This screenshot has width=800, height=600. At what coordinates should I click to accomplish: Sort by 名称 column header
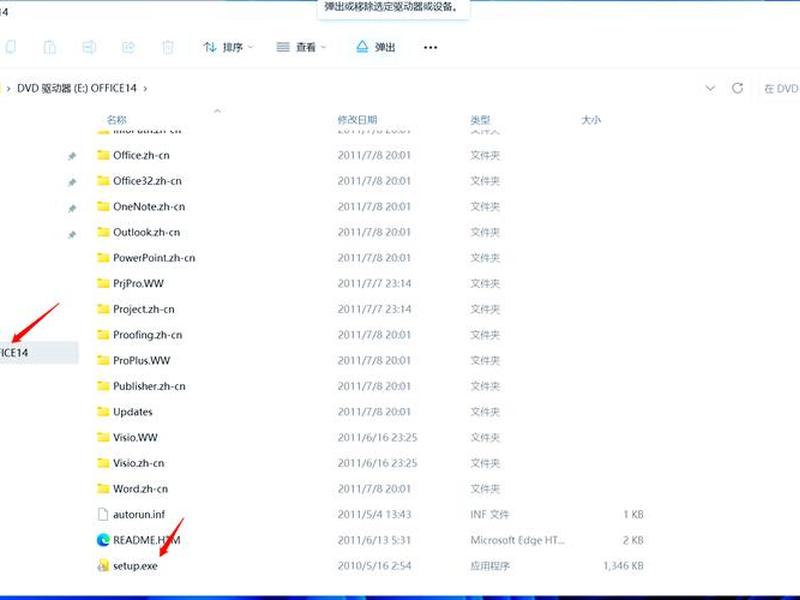click(x=116, y=120)
